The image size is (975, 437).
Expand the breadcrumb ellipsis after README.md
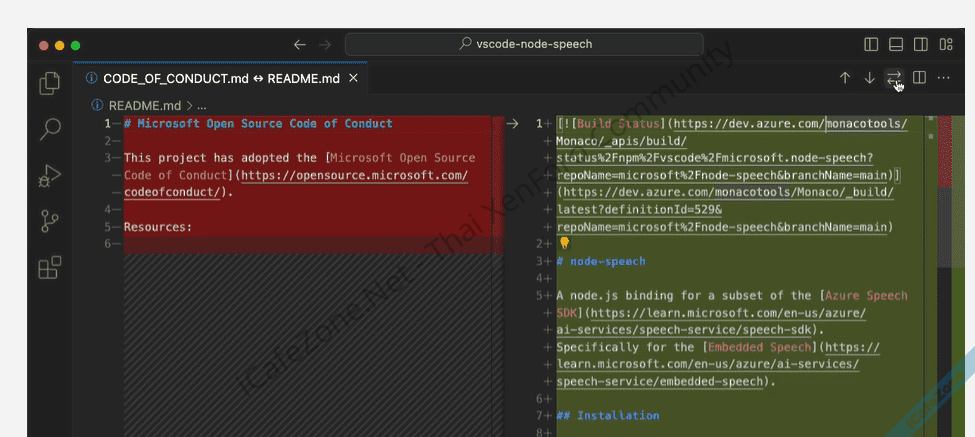(201, 104)
